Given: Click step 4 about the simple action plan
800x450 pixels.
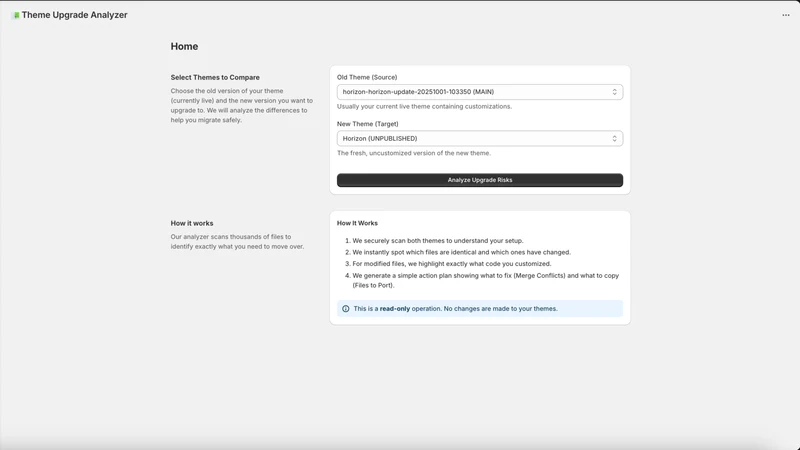Looking at the screenshot, I should coord(485,280).
